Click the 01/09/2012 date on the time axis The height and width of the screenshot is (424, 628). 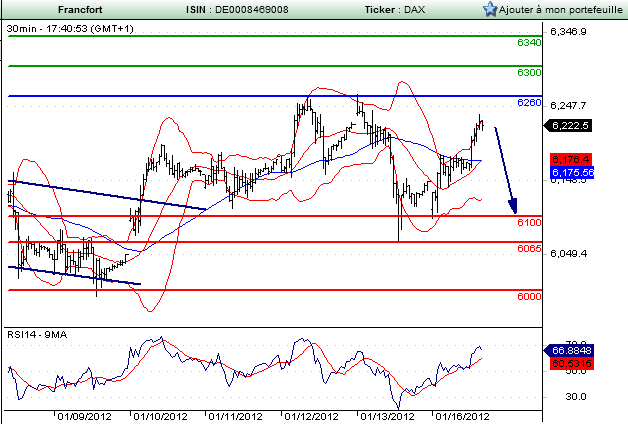pos(85,416)
